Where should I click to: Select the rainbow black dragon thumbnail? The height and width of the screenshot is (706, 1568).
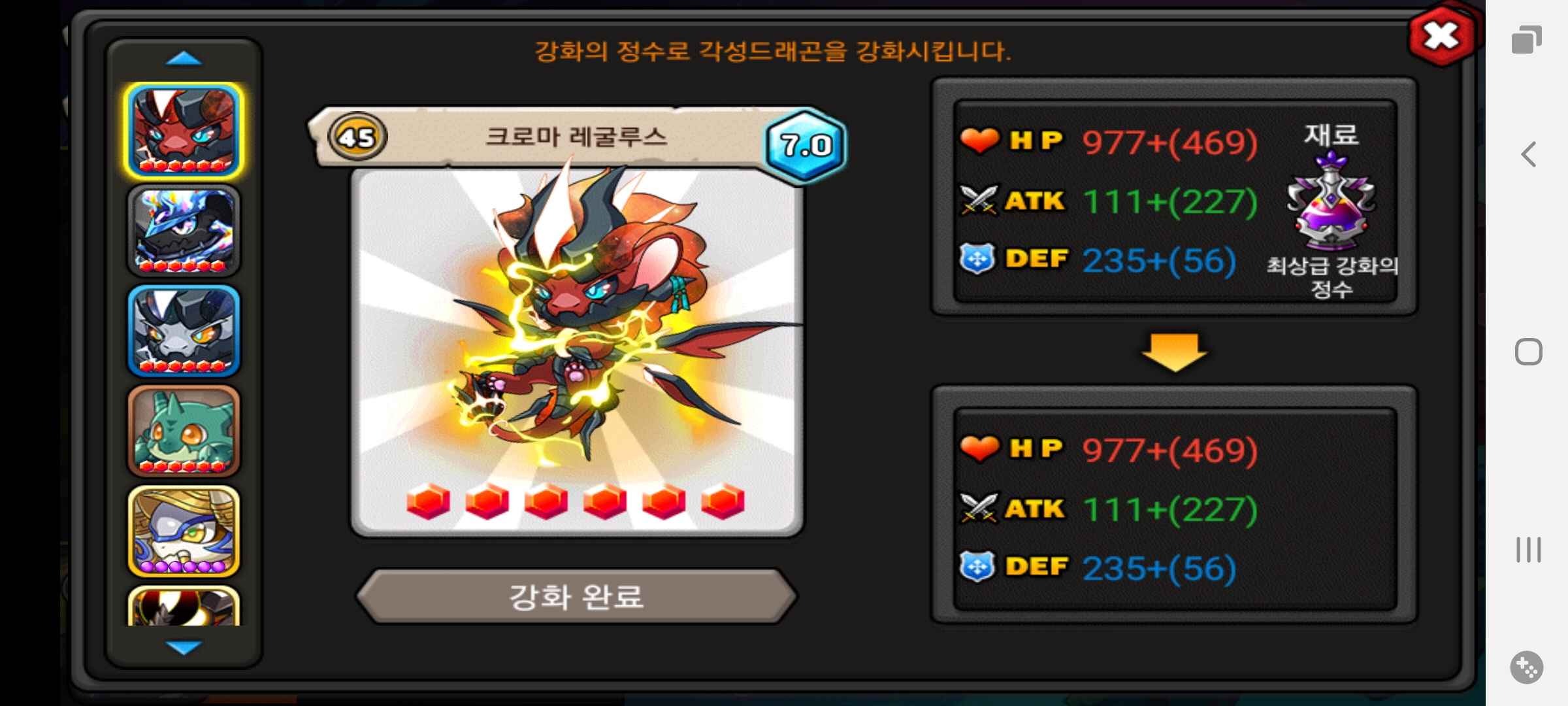pyautogui.click(x=184, y=231)
